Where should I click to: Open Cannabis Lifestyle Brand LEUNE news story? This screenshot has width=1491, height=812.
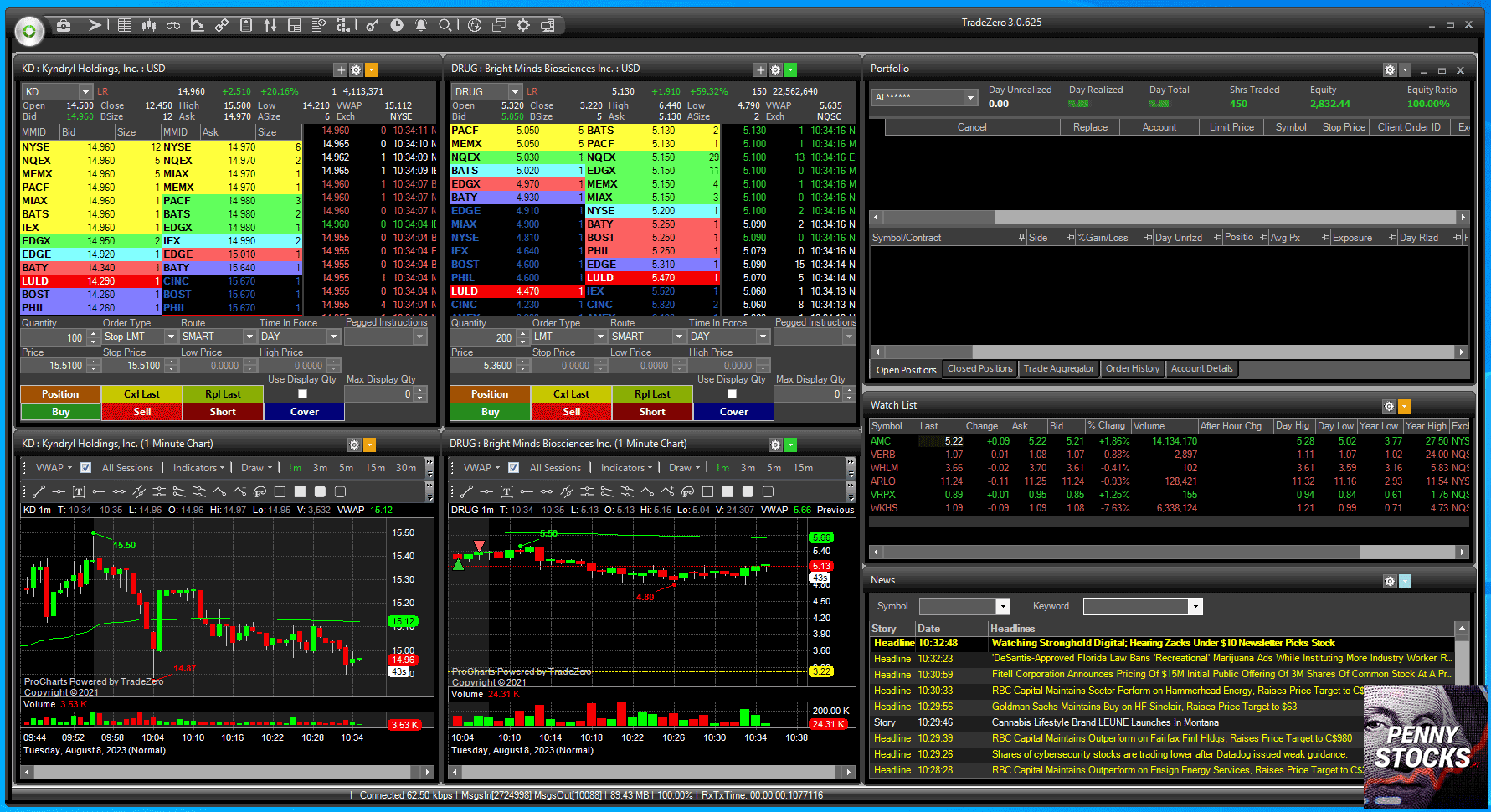1105,722
